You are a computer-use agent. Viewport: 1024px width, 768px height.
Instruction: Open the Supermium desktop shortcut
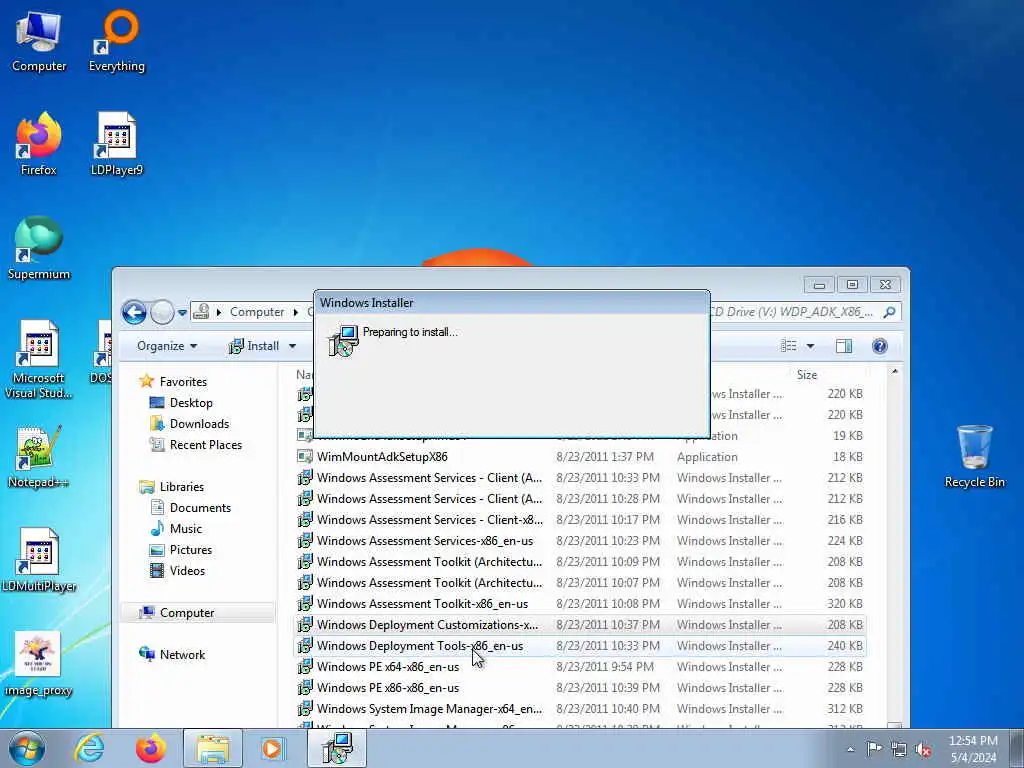pos(39,249)
